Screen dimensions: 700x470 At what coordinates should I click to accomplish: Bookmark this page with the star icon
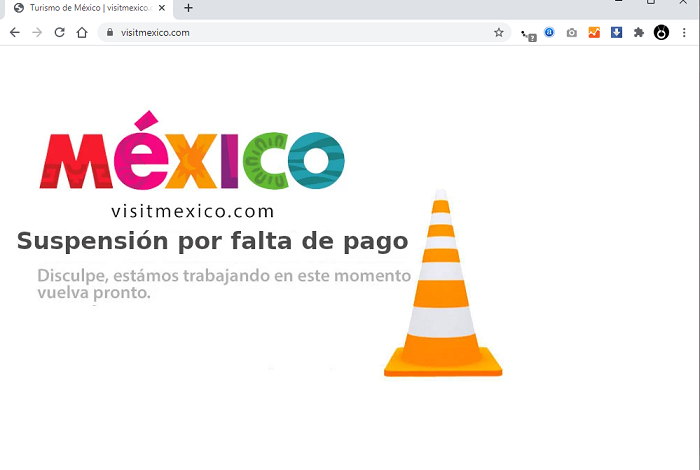[x=499, y=32]
